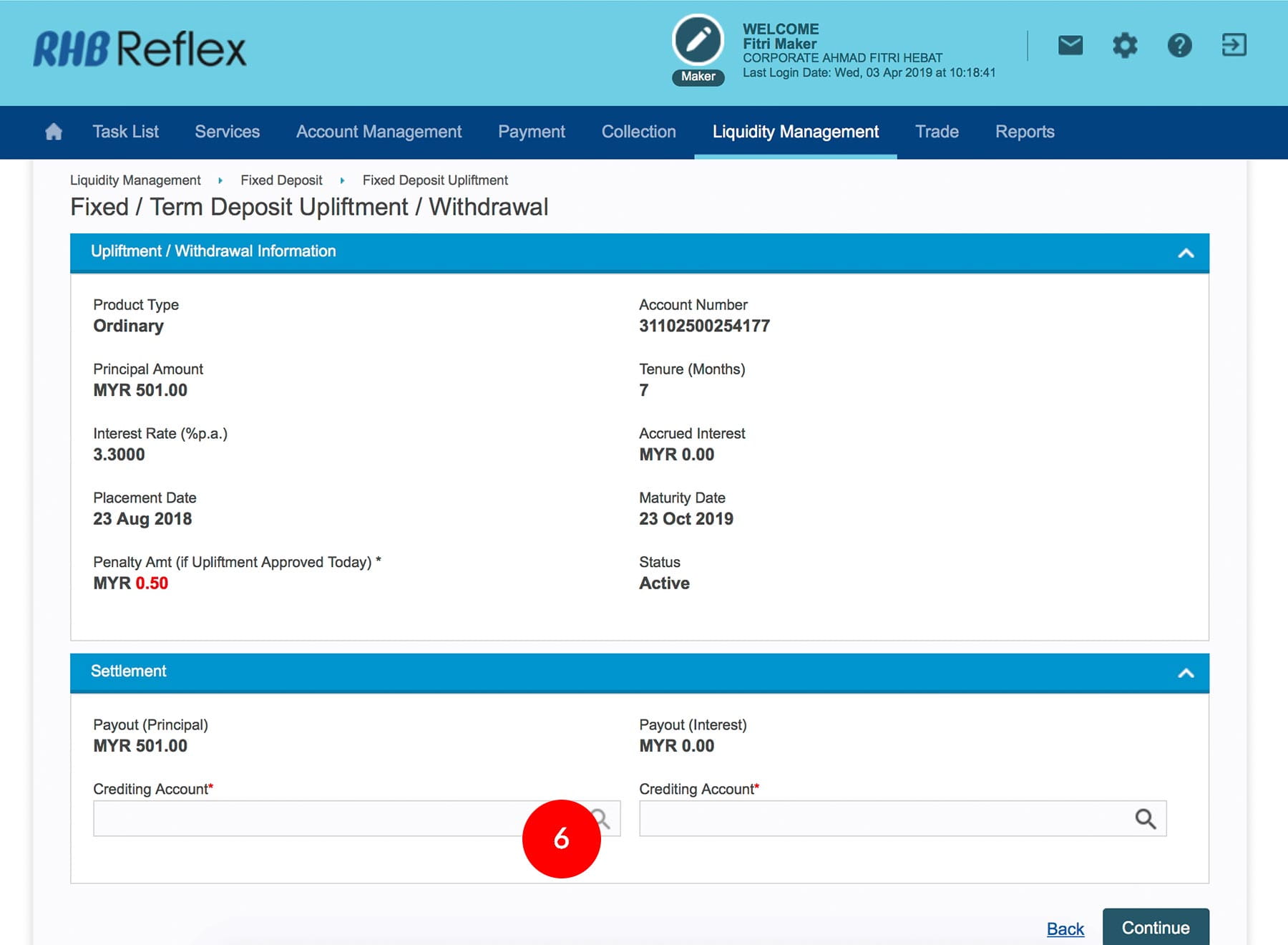Collapse the Upliftment / Withdrawal Information section

[x=1186, y=253]
